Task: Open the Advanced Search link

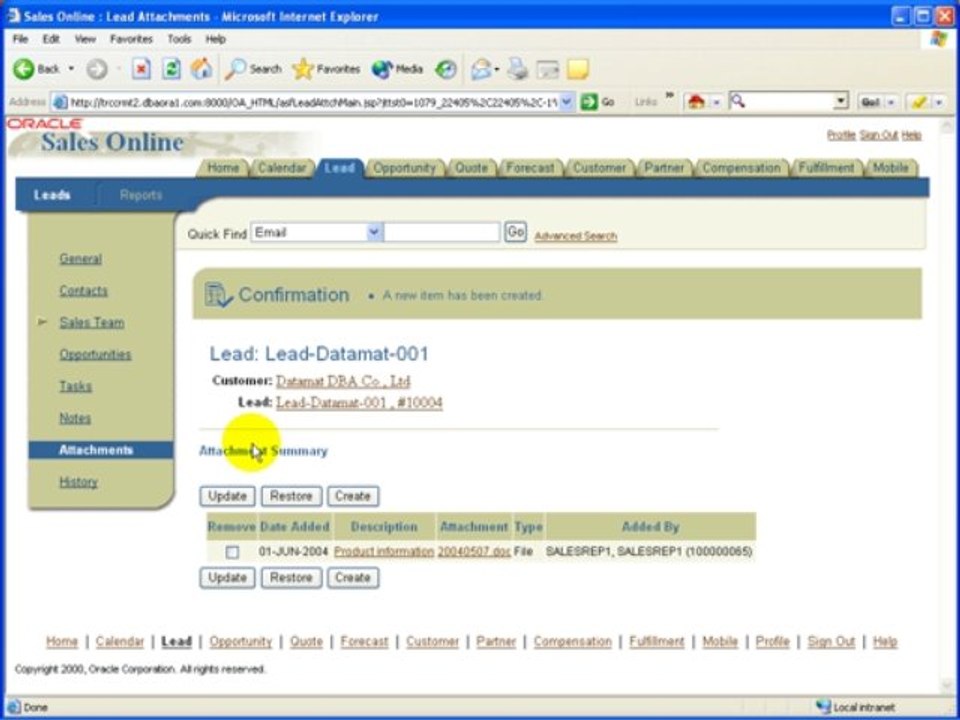Action: [576, 236]
